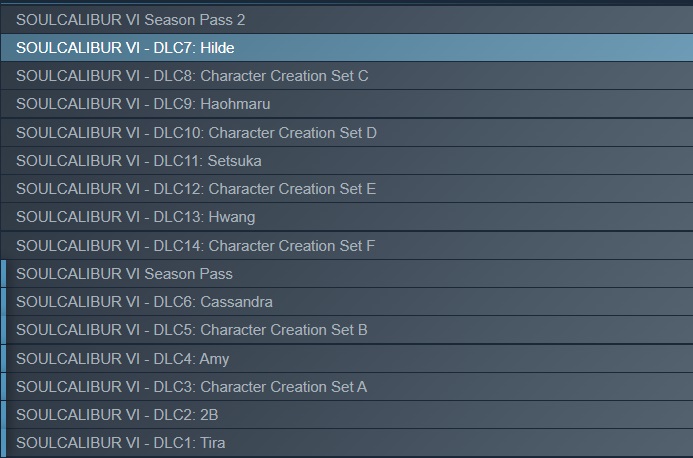This screenshot has height=458, width=693.
Task: Pick the DLC13: Hwang entry
Action: click(136, 217)
